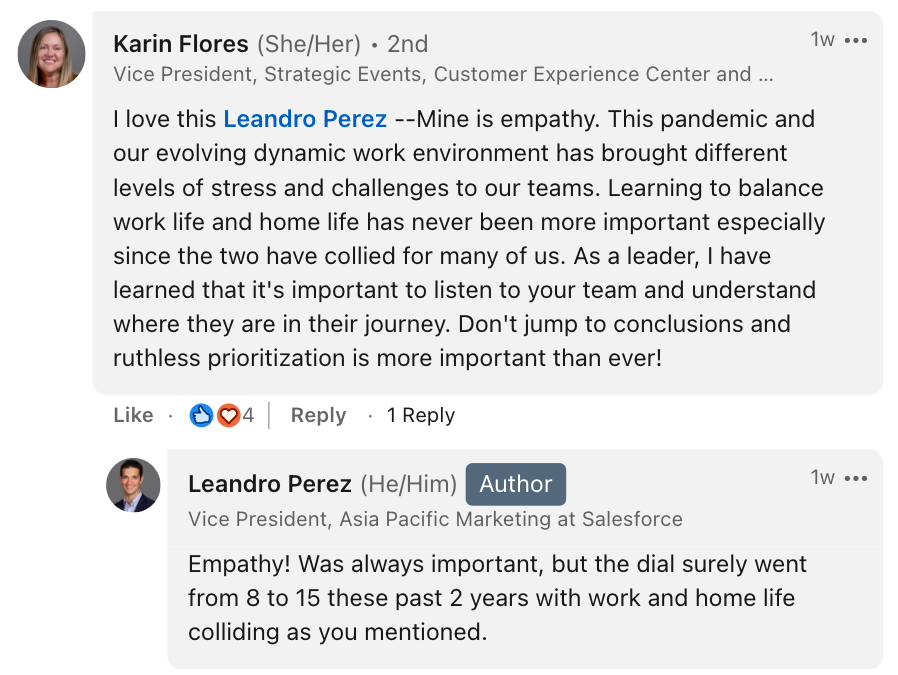Expand the 1 Reply thread

pos(420,415)
